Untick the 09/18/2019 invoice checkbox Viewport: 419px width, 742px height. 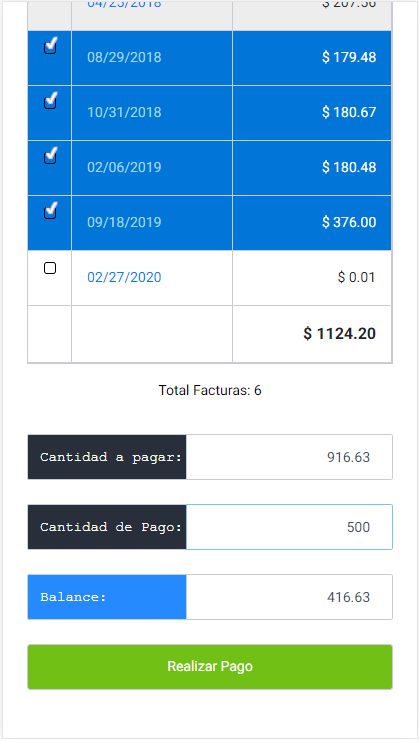click(50, 212)
